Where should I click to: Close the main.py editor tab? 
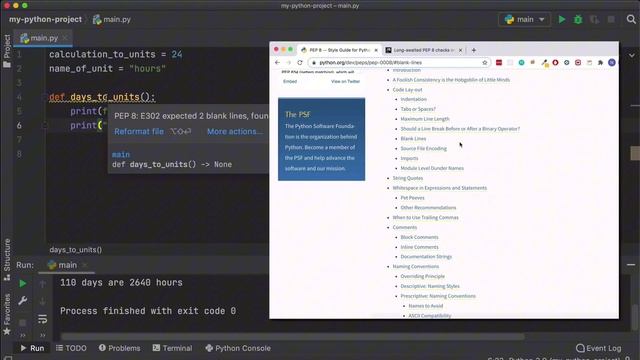point(65,38)
